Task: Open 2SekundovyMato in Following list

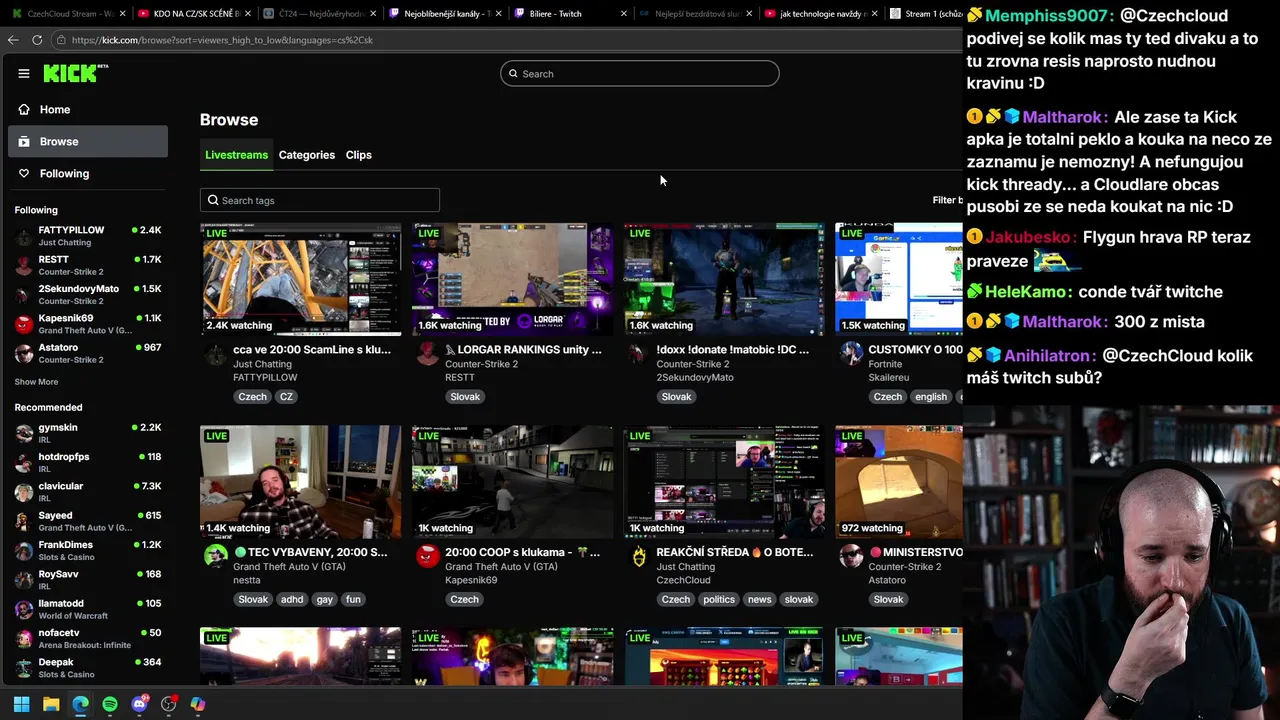Action: click(88, 294)
